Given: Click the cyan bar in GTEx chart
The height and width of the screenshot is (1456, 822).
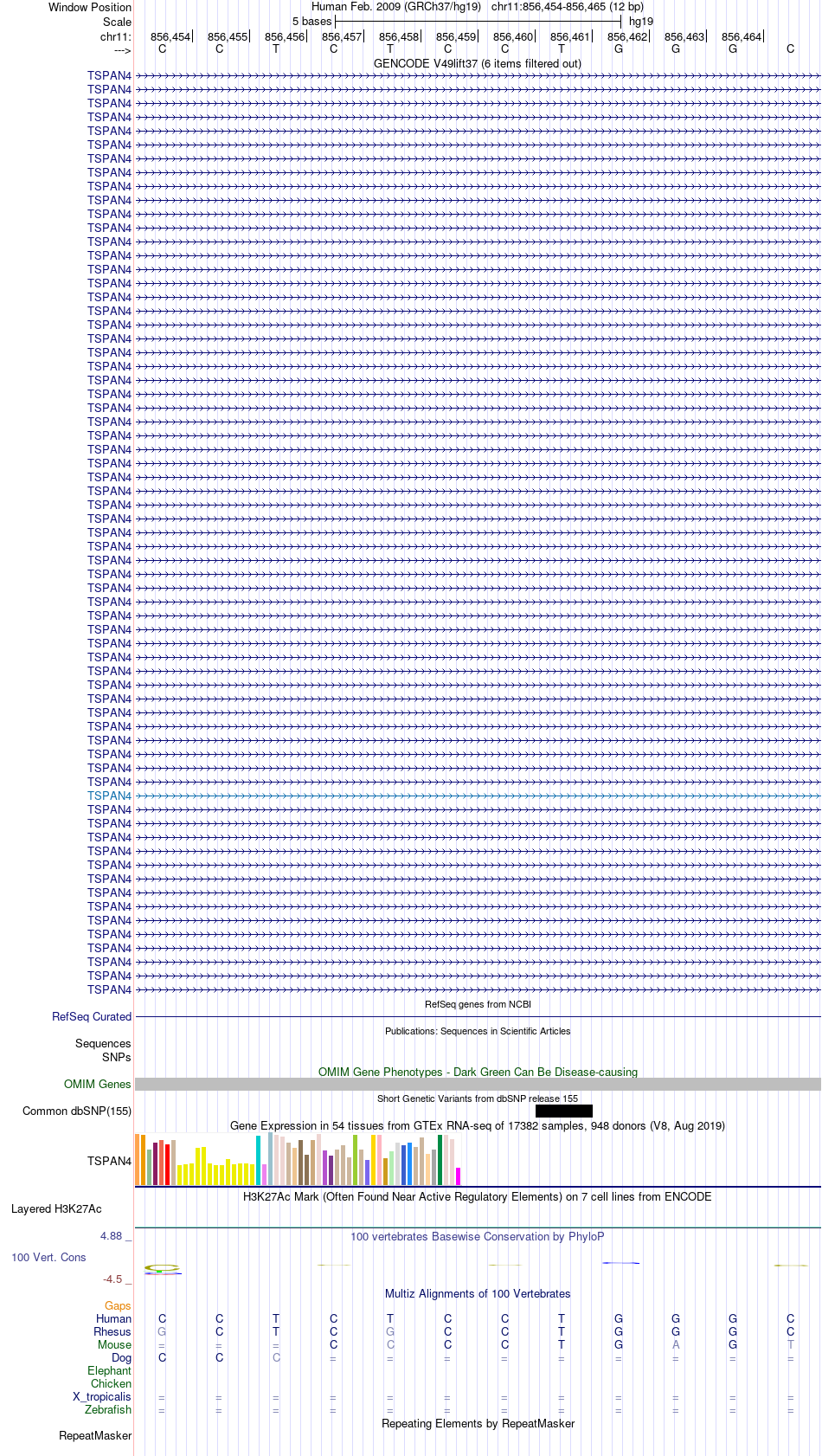Looking at the screenshot, I should 259,1161.
